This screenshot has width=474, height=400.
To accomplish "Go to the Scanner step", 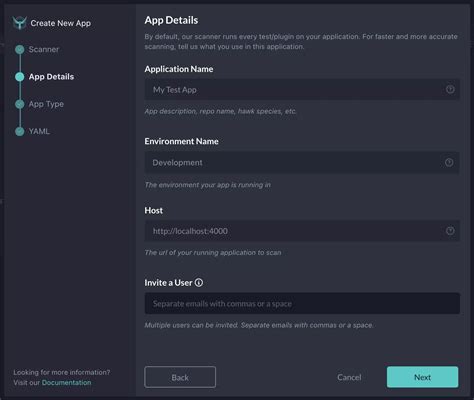I will click(x=44, y=49).
